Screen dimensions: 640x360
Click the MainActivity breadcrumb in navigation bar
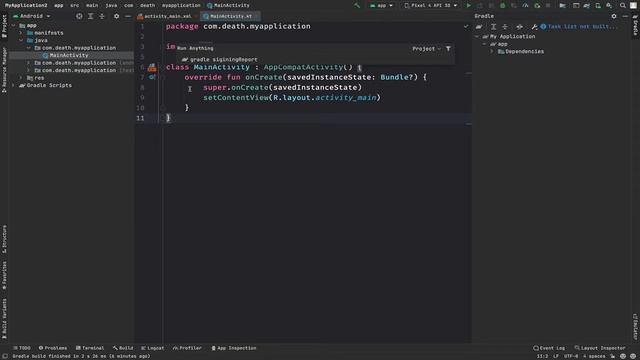pos(228,6)
